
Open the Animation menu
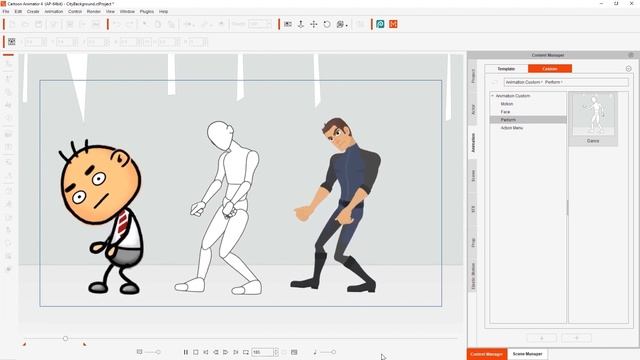point(53,11)
